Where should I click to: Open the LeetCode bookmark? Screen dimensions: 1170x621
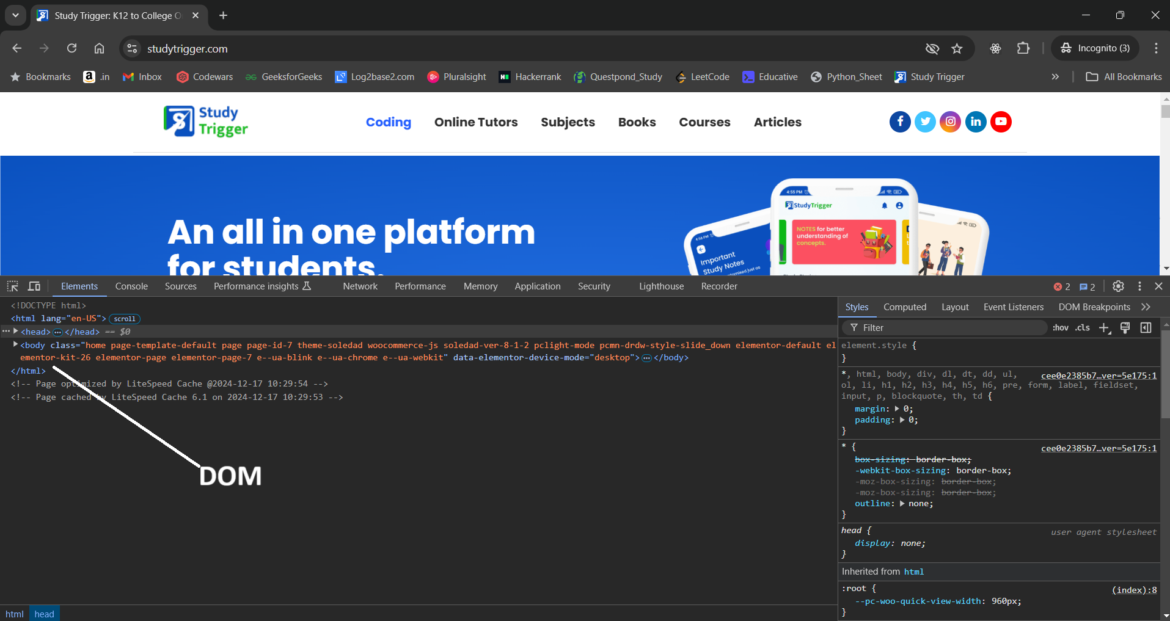click(702, 77)
